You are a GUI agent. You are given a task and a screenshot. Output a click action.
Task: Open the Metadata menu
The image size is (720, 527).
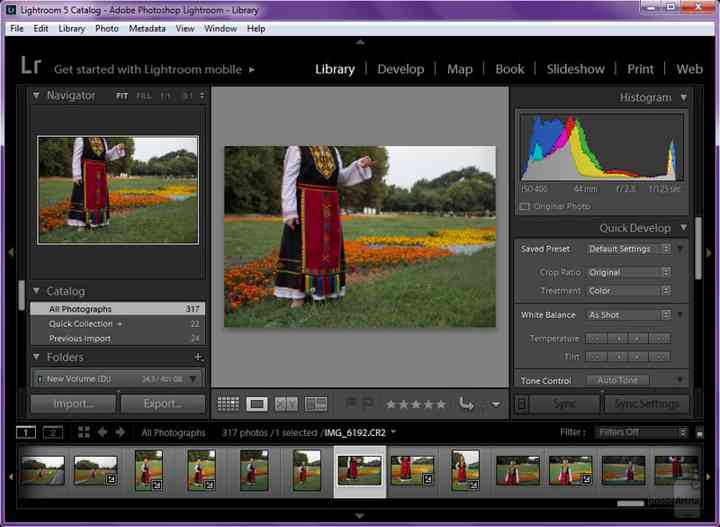click(147, 29)
